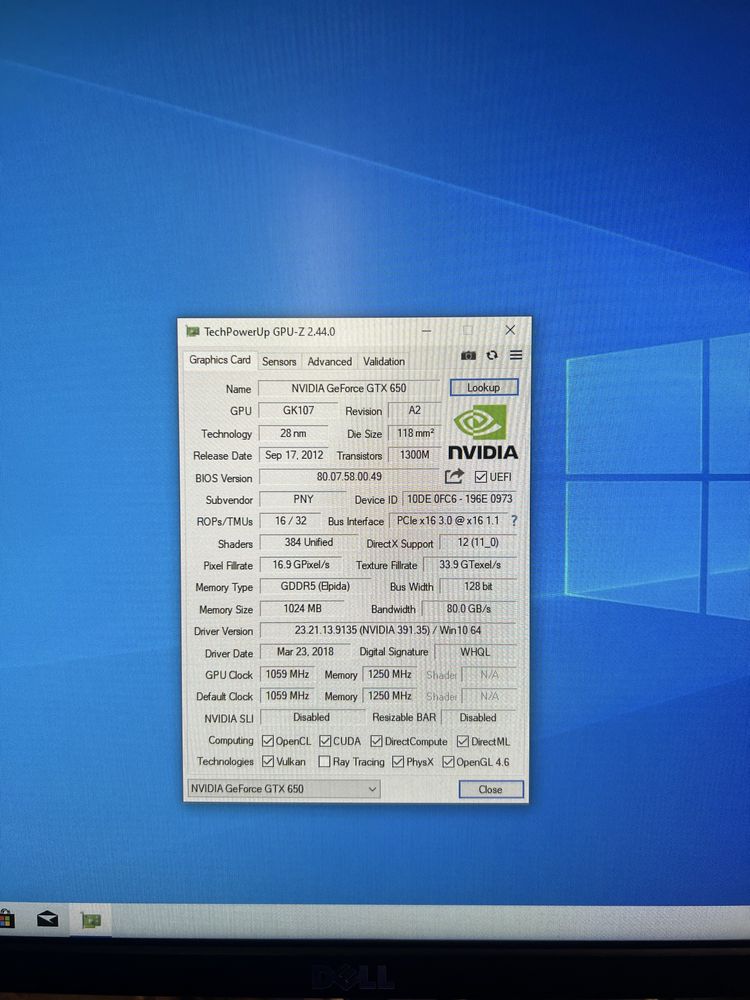Toggle the Ray Tracing checkbox
The width and height of the screenshot is (750, 1000).
click(x=324, y=761)
